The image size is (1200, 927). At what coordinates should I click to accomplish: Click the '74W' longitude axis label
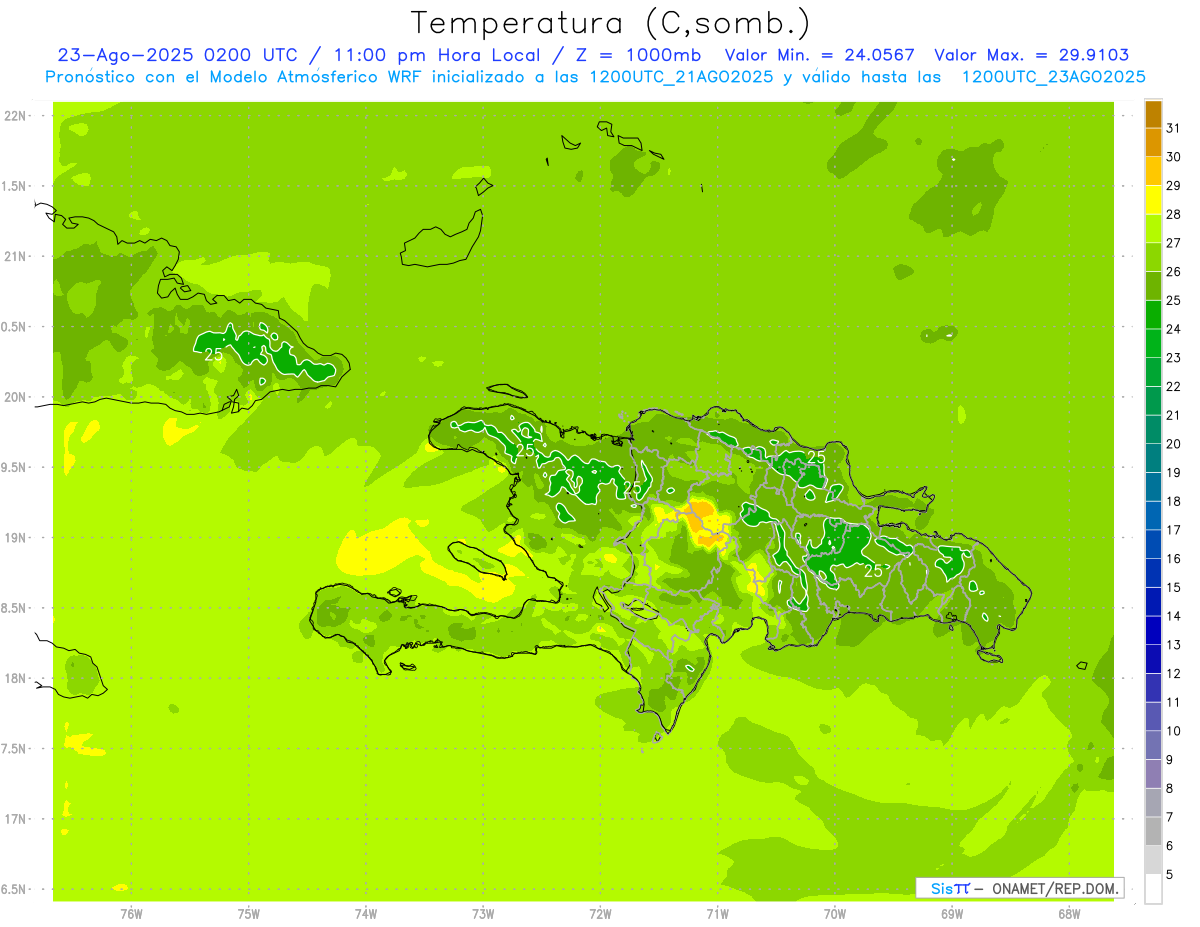pyautogui.click(x=366, y=914)
